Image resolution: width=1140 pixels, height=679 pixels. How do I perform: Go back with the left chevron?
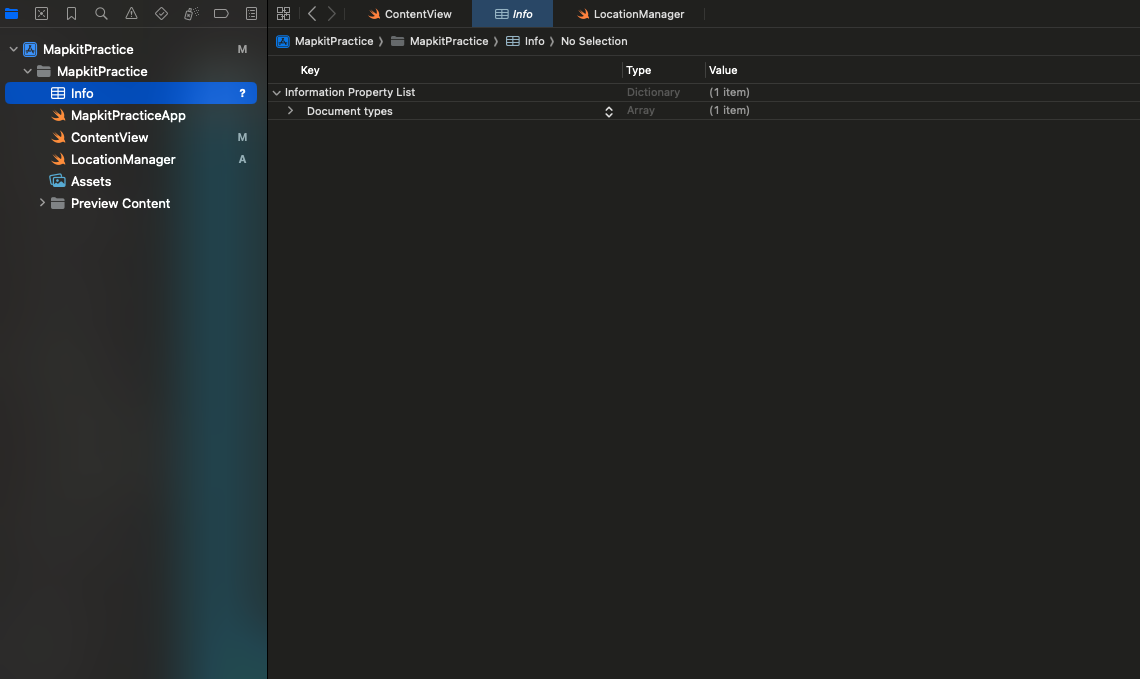point(312,13)
